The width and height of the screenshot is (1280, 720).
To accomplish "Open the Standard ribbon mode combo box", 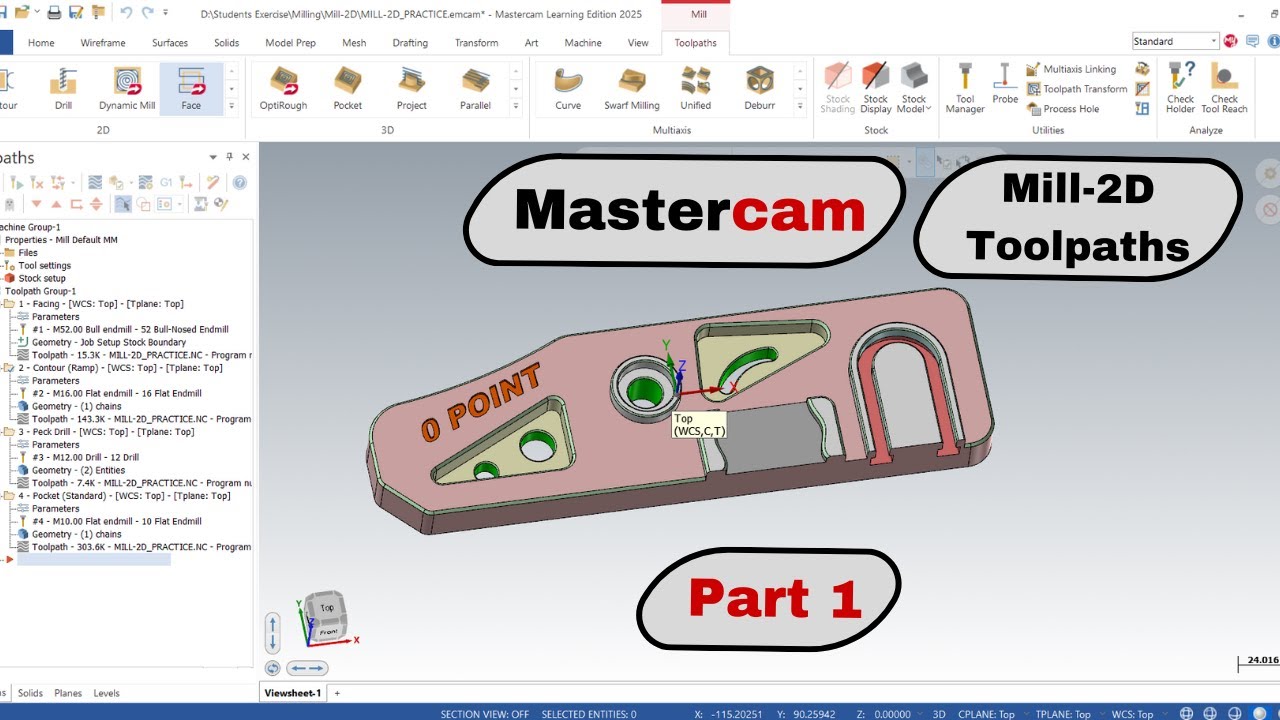I will click(1175, 41).
